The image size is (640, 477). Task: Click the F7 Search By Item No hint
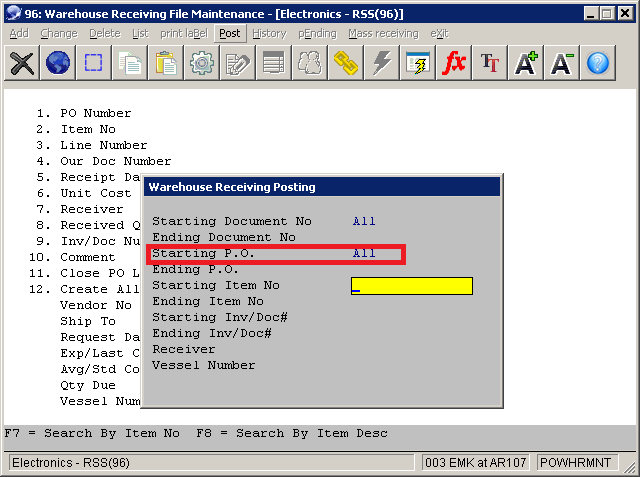click(92, 433)
